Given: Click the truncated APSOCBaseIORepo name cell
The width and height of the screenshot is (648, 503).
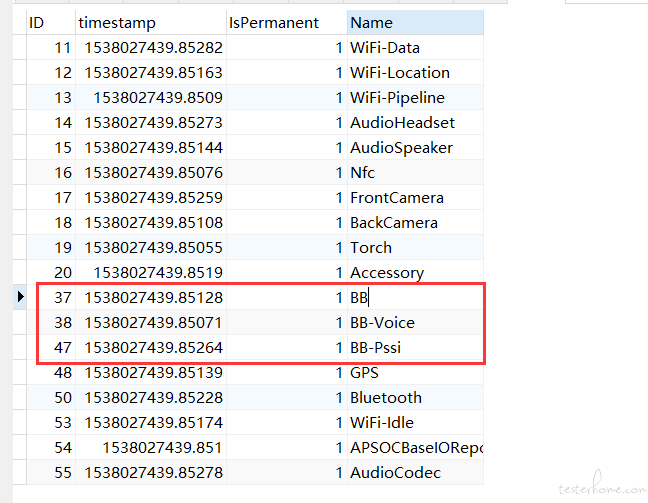Looking at the screenshot, I should (415, 447).
